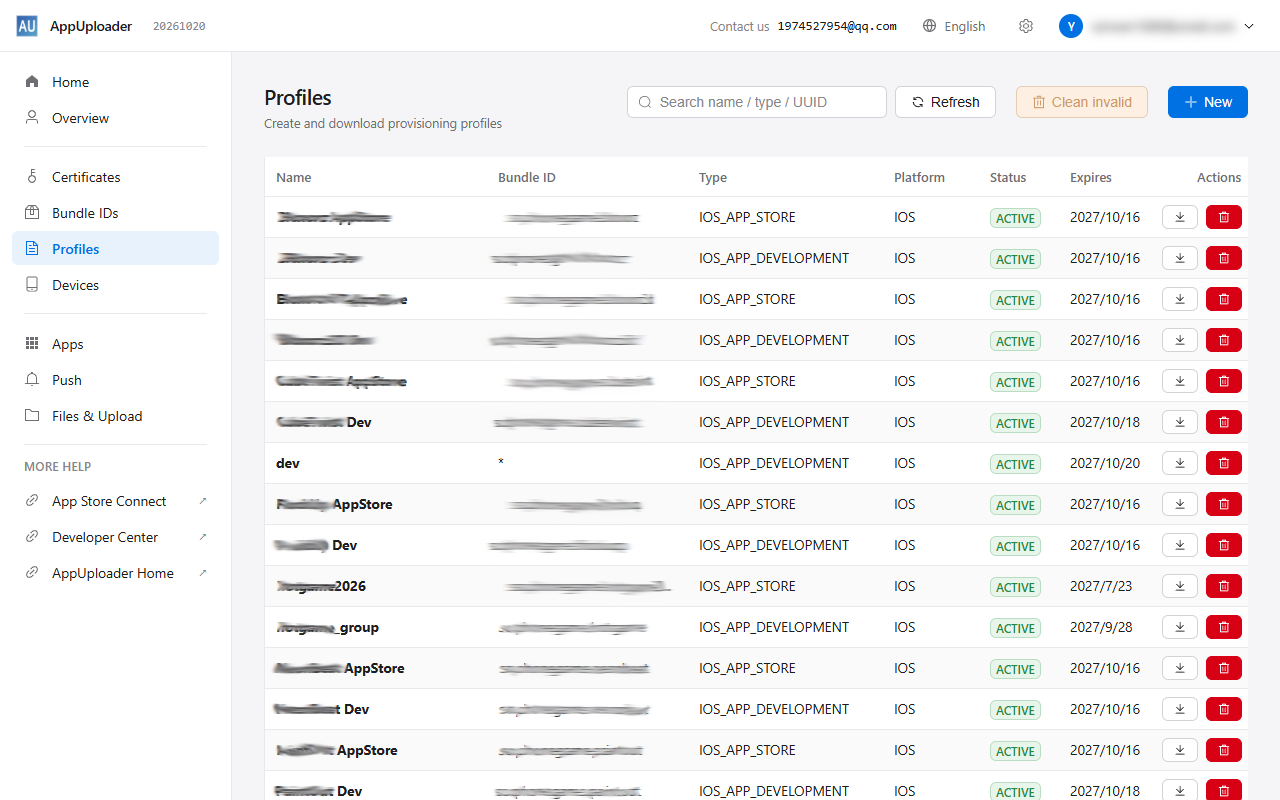Delete the 'dev' wildcard profile
Viewport: 1280px width, 800px height.
[1224, 463]
